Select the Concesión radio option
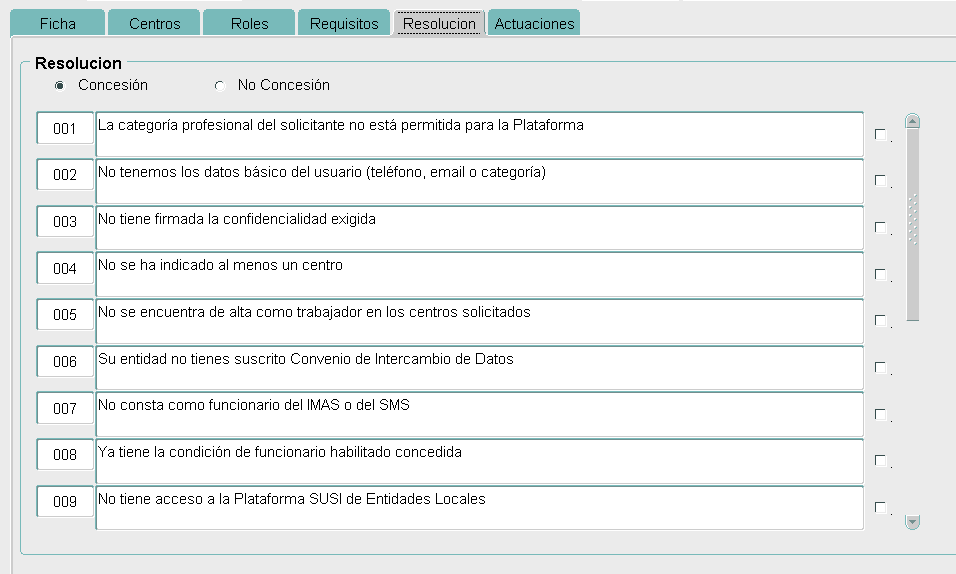The image size is (956, 574). 62,86
